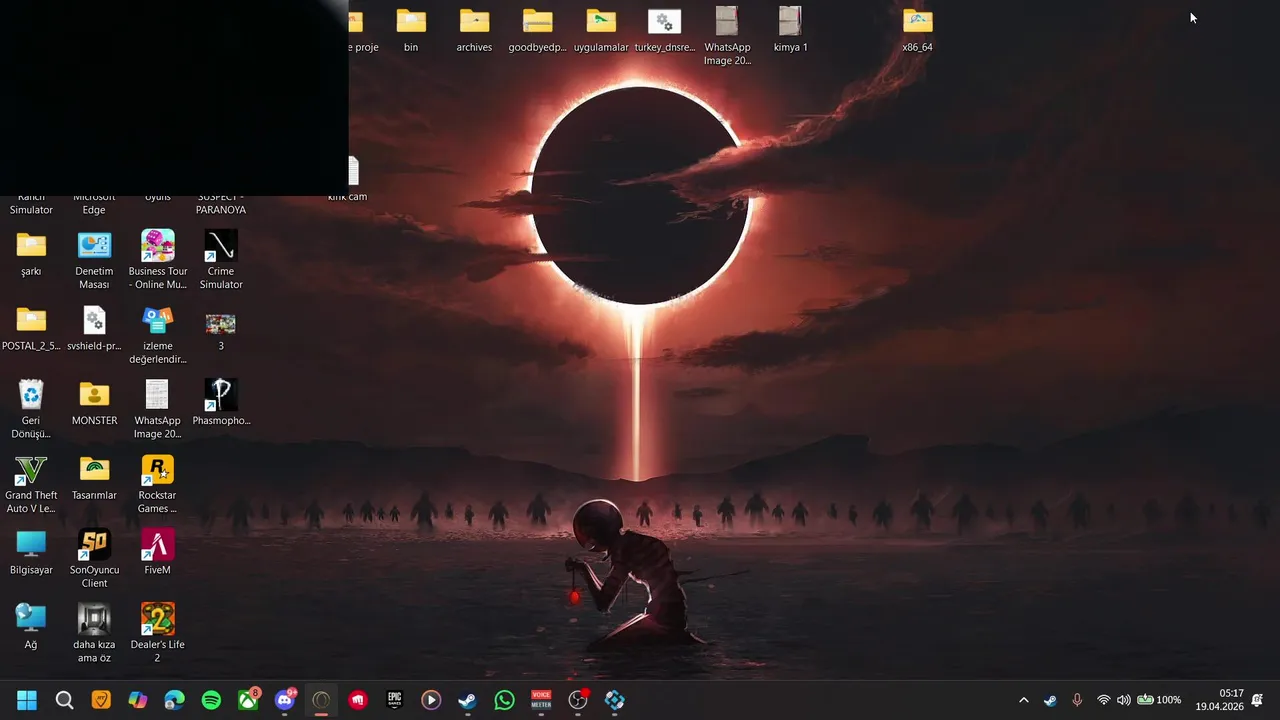The height and width of the screenshot is (720, 1280).
Task: Launch Epic Games Launcher from the taskbar
Action: pos(395,700)
